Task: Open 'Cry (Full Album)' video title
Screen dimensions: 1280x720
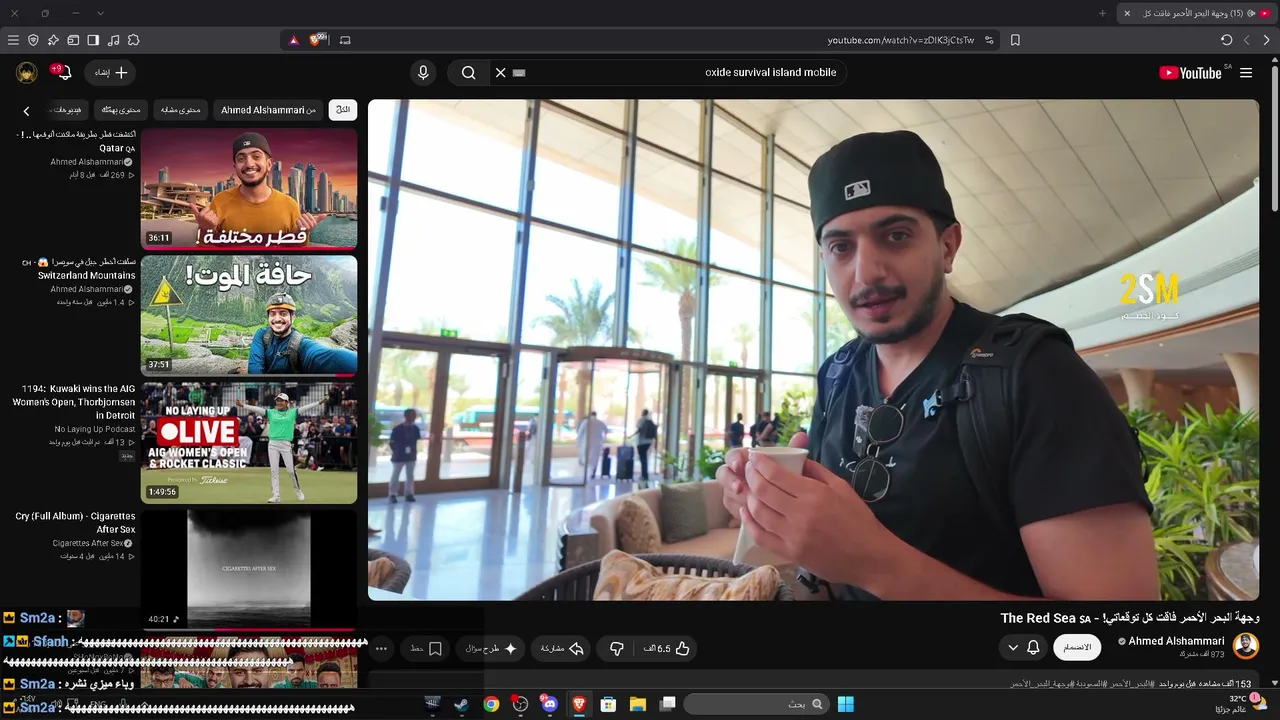Action: coord(75,523)
